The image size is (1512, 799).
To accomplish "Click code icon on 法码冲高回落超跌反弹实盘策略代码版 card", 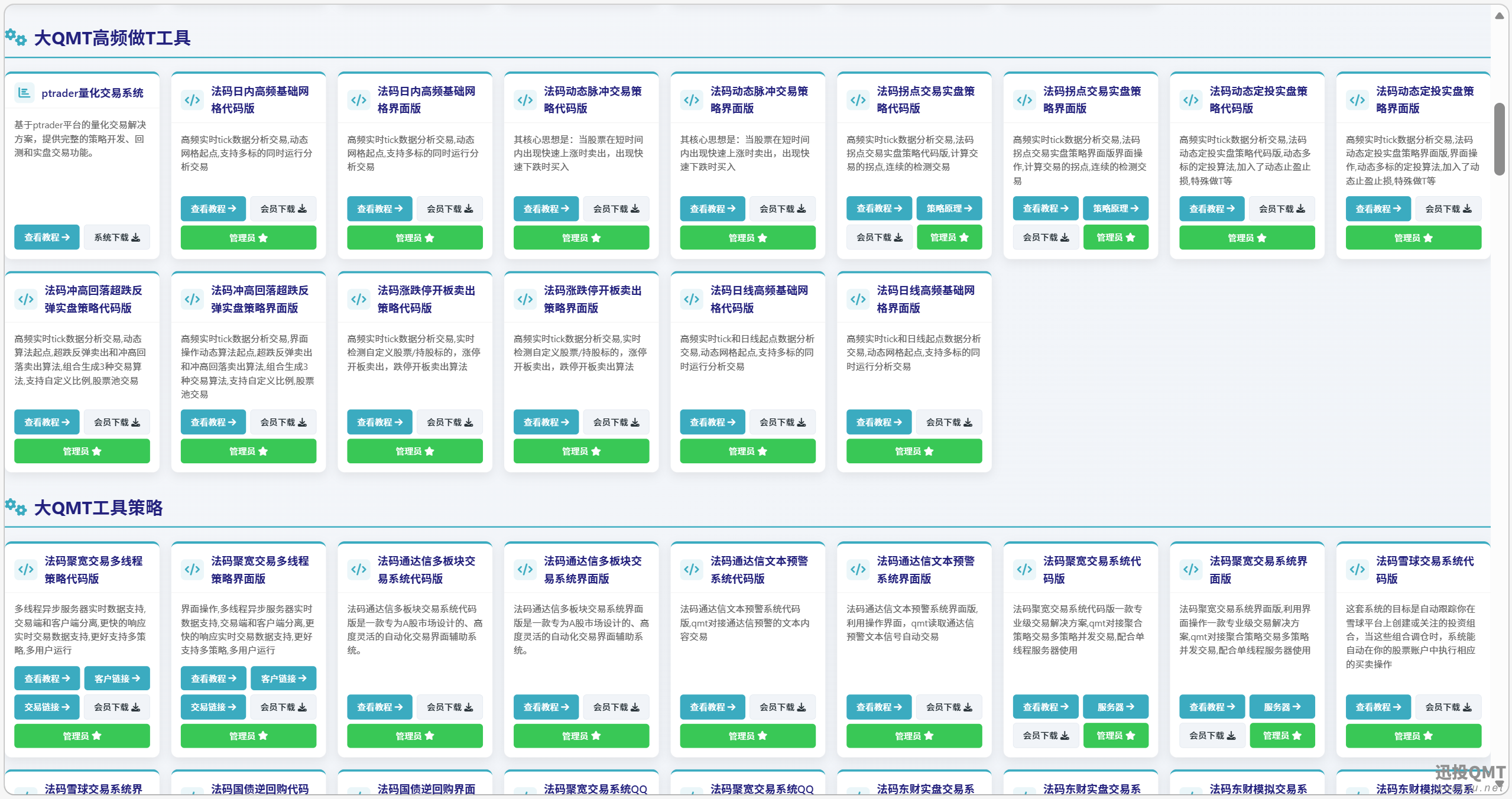I will pyautogui.click(x=25, y=299).
